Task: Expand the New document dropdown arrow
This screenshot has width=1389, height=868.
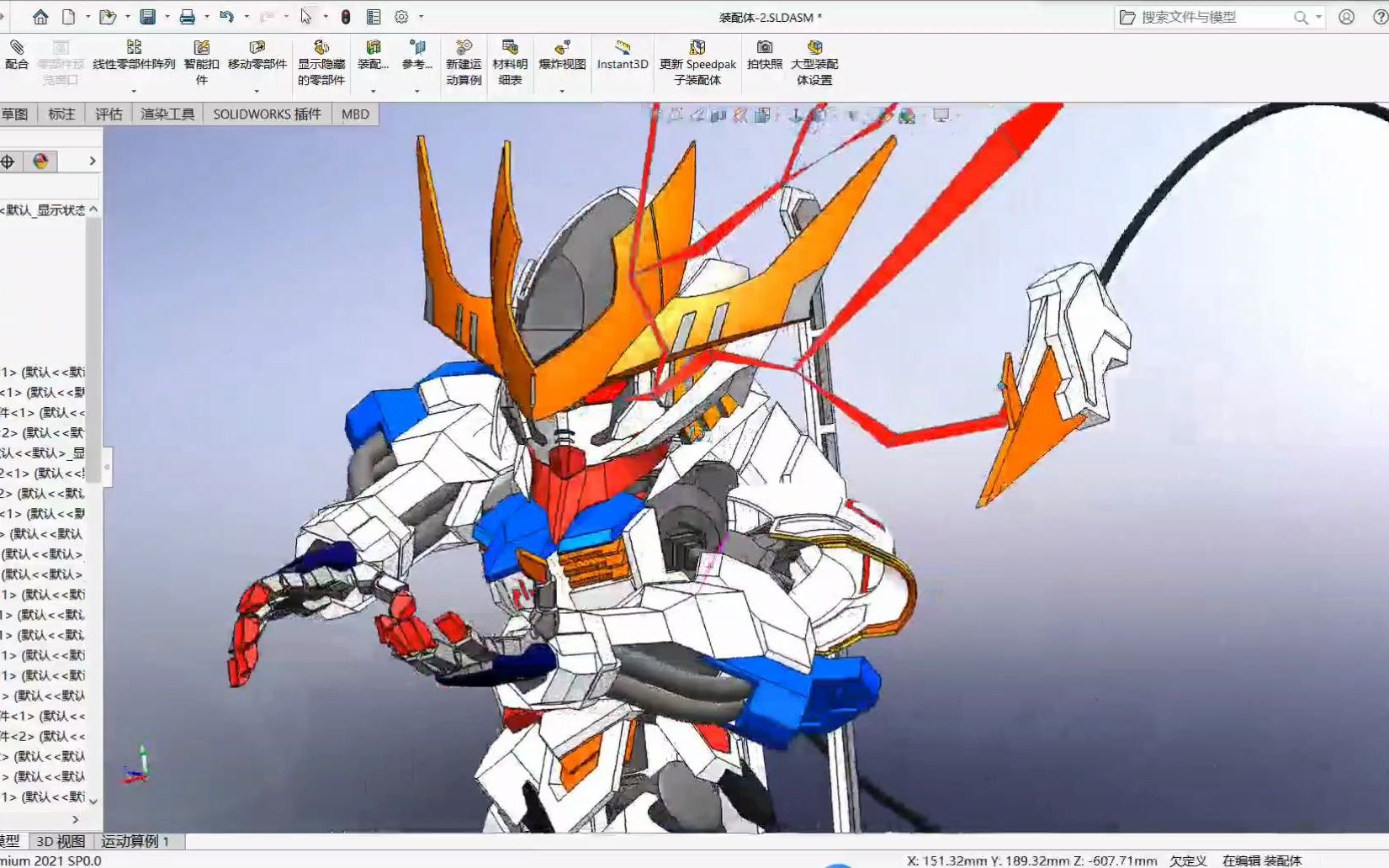Action: coord(87,17)
